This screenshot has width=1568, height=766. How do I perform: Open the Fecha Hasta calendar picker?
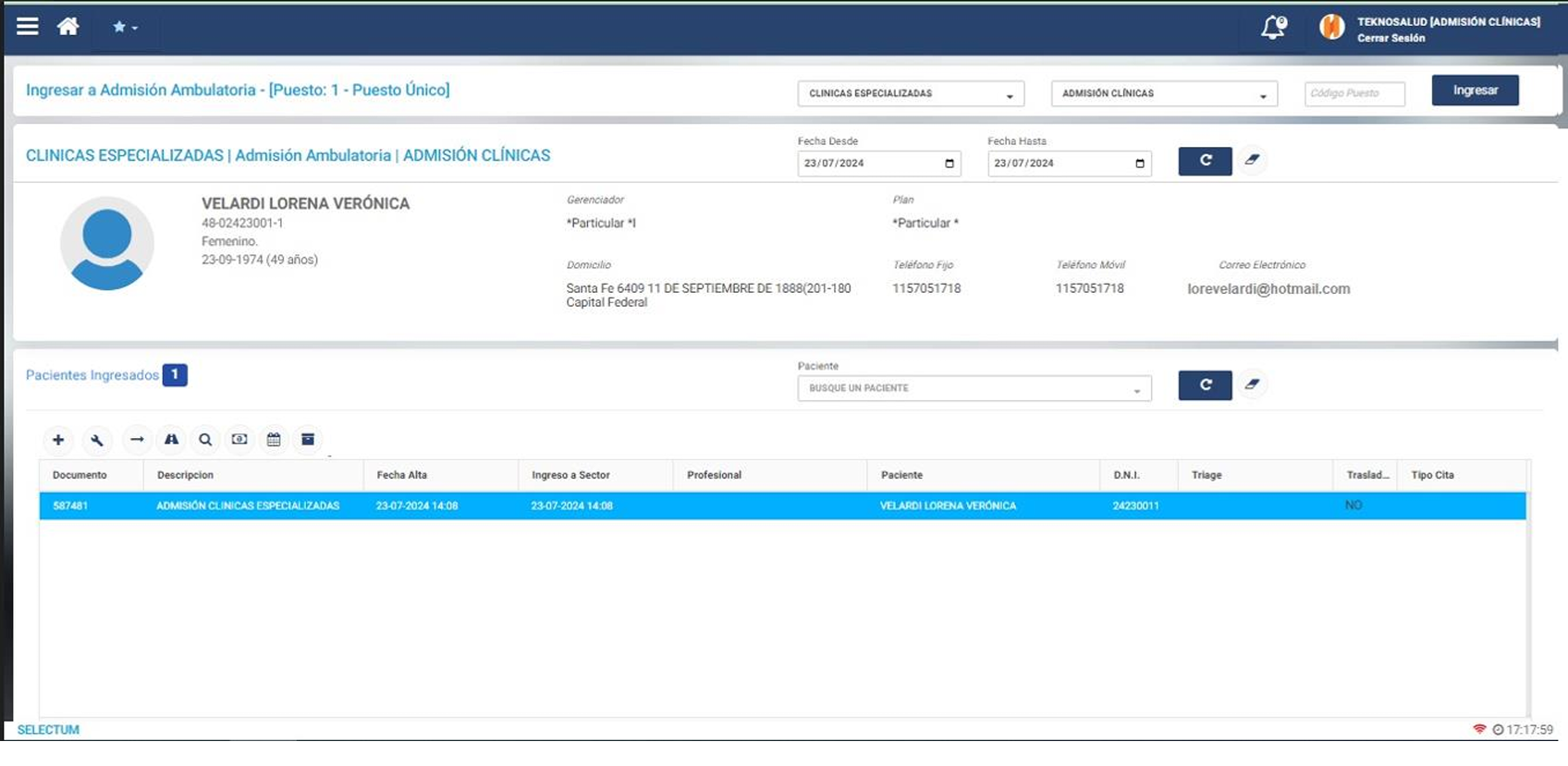click(1139, 164)
